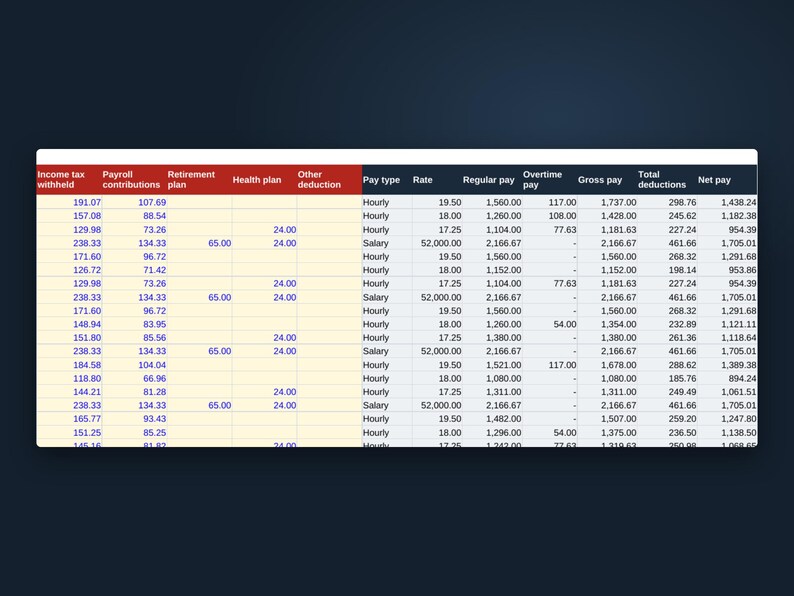Select income tax cell 184.58
This screenshot has height=596, width=794.
[x=69, y=365]
